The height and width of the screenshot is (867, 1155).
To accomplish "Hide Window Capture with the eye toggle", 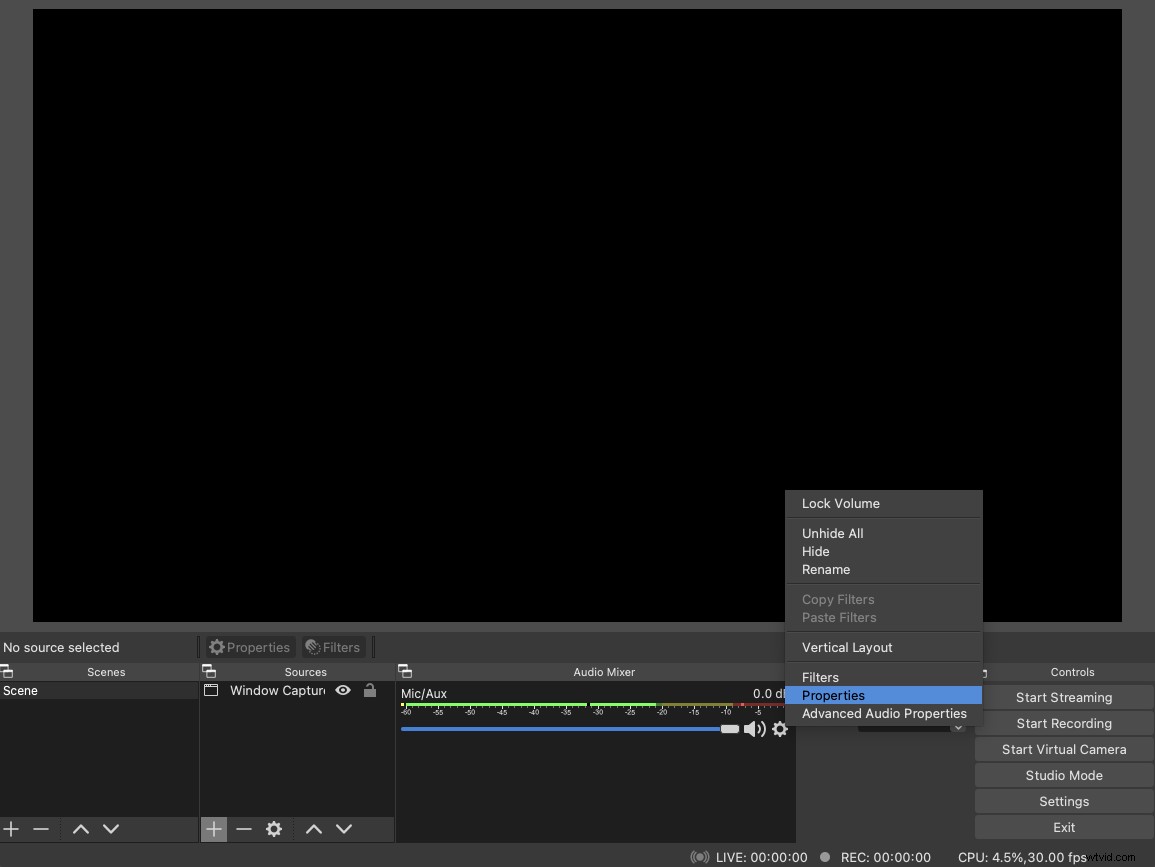I will click(x=343, y=690).
